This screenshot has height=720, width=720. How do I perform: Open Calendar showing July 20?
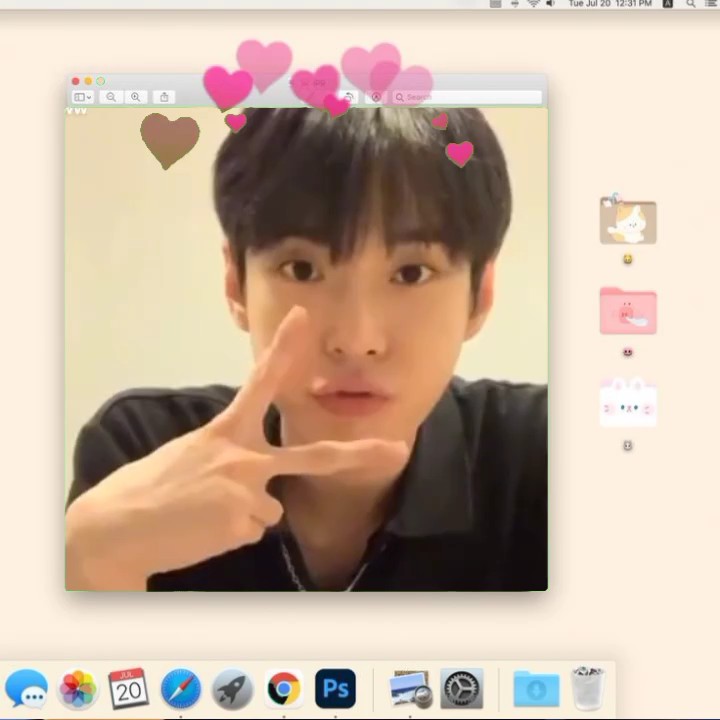[x=129, y=688]
